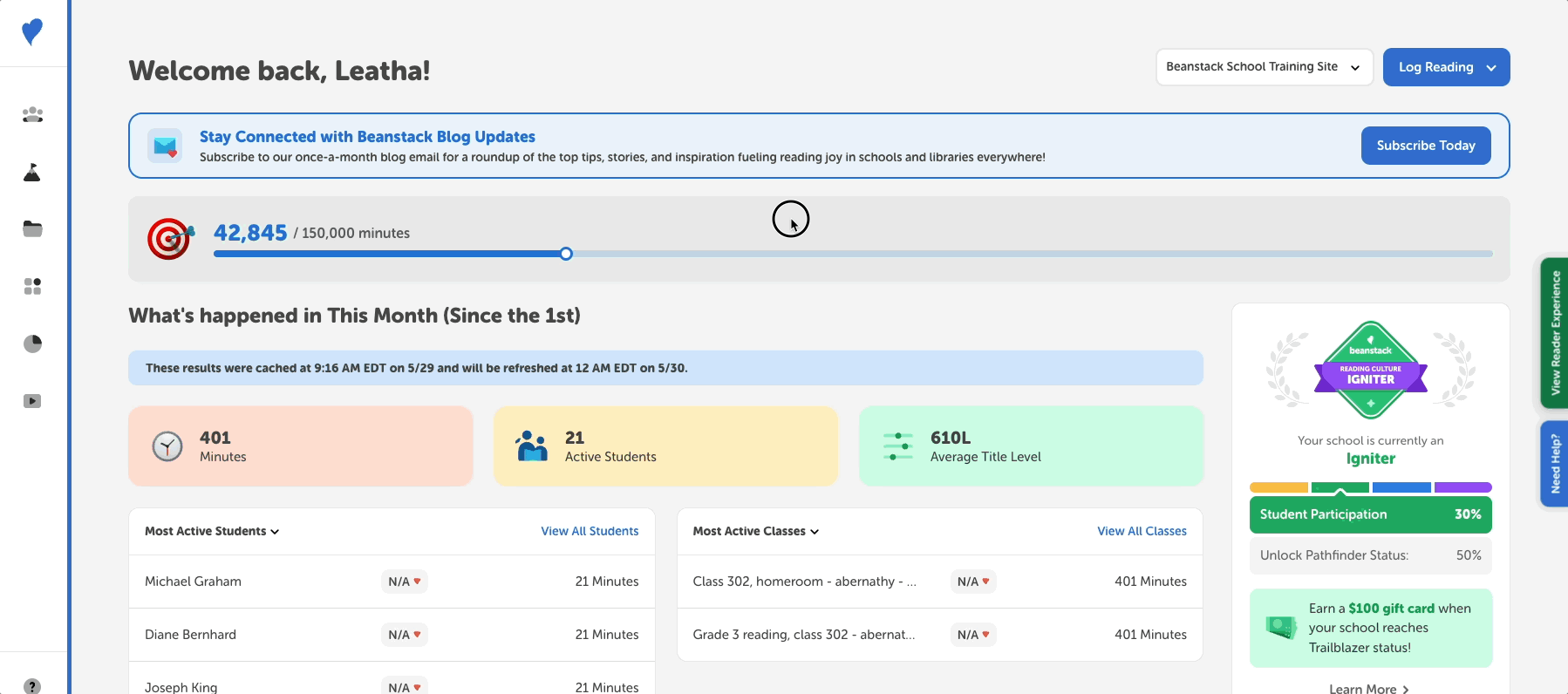Open the Log Reading dropdown button

(x=1447, y=67)
